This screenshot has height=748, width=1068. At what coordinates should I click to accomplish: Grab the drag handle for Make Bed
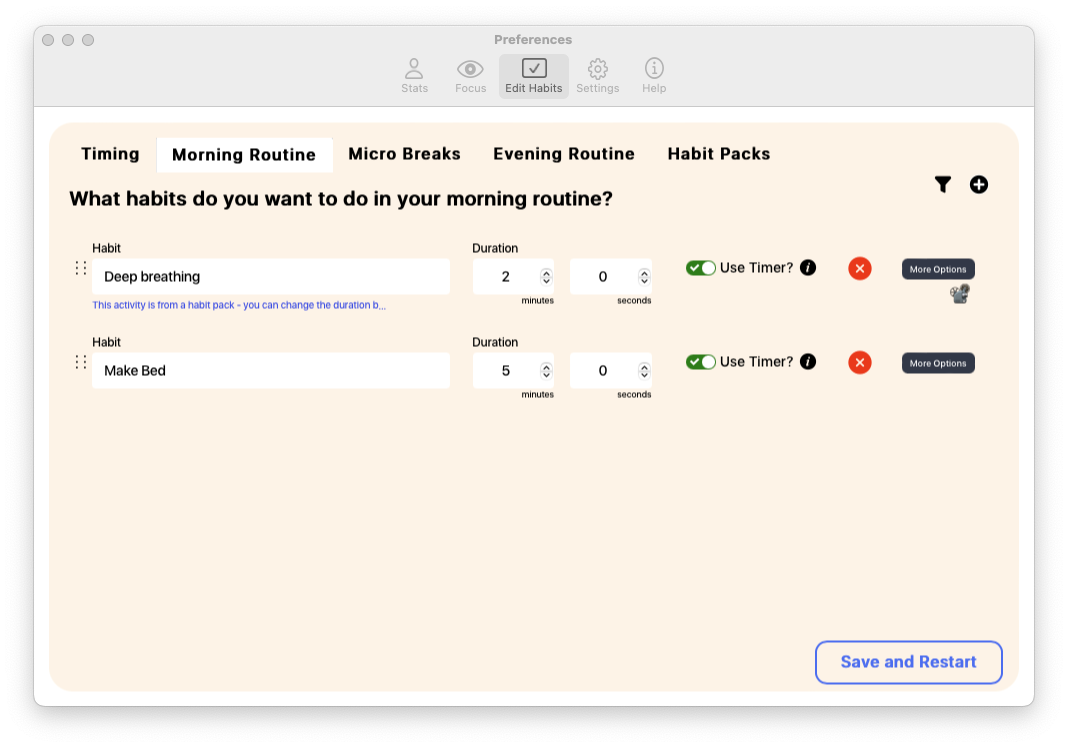pos(81,362)
